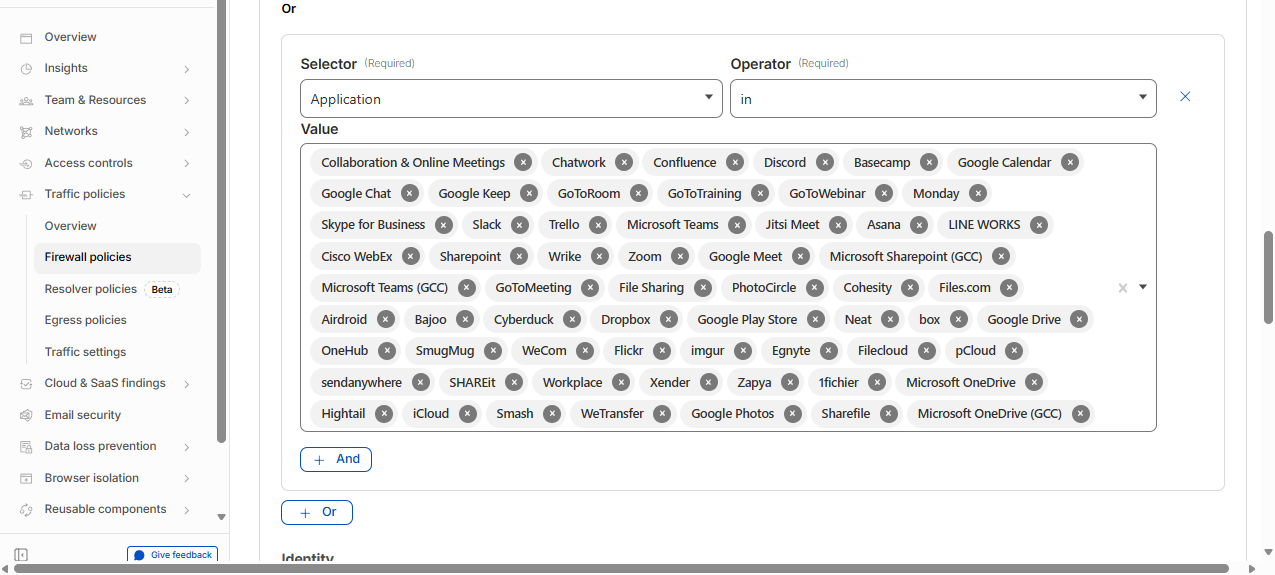Viewport: 1275px width, 575px height.
Task: Remove the Chatwork application chip
Action: point(624,162)
